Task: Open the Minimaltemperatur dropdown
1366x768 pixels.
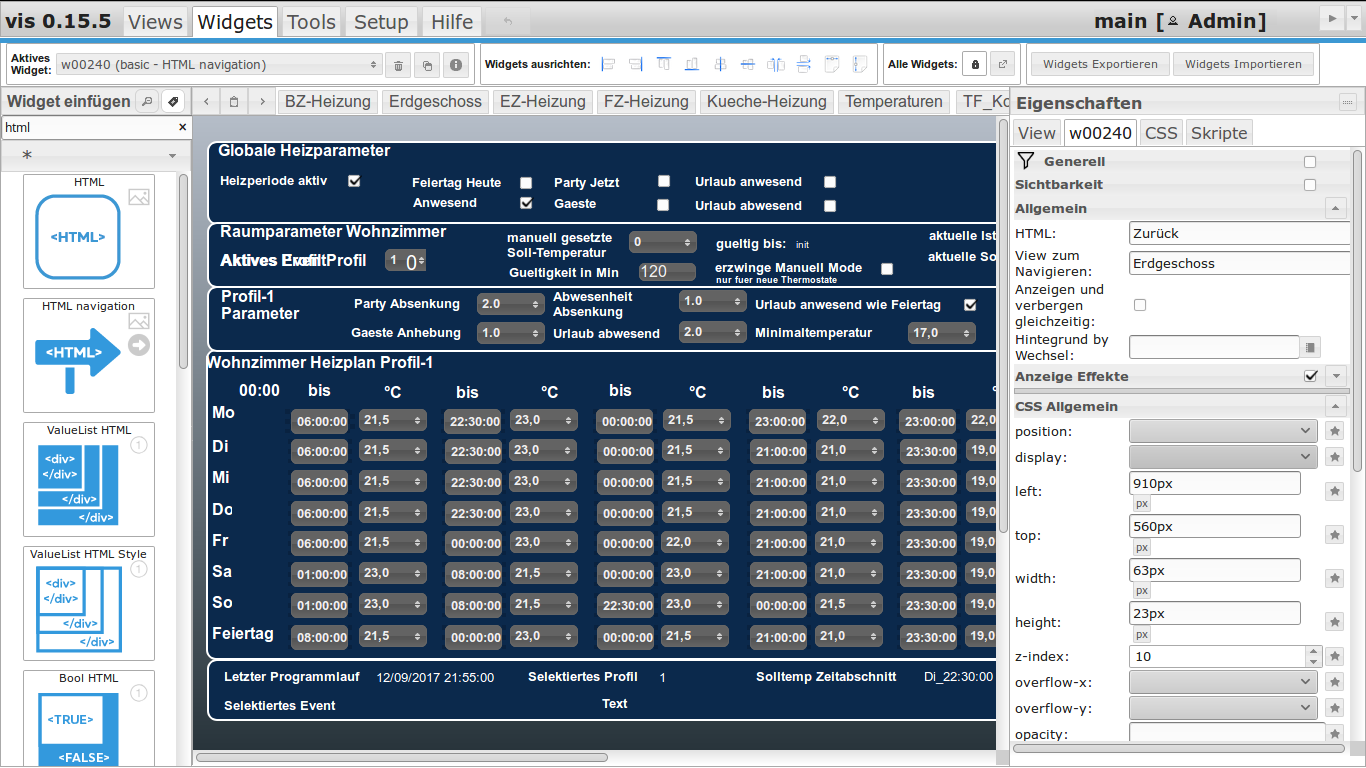Action: click(x=942, y=333)
